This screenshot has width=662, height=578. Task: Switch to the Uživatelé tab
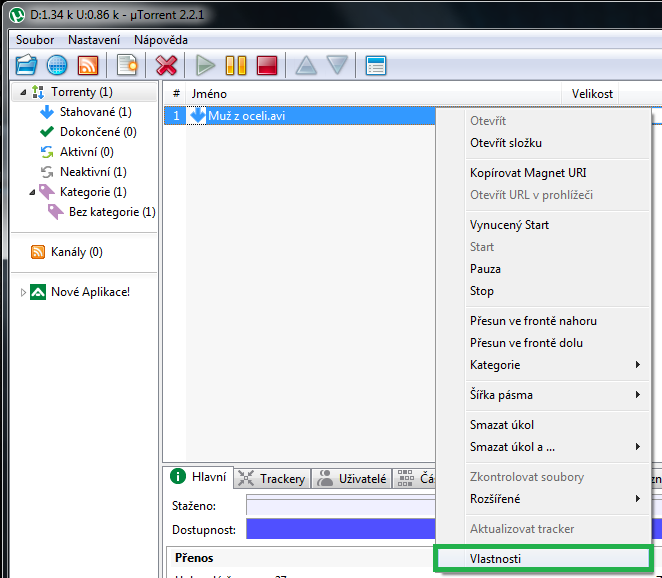point(352,479)
